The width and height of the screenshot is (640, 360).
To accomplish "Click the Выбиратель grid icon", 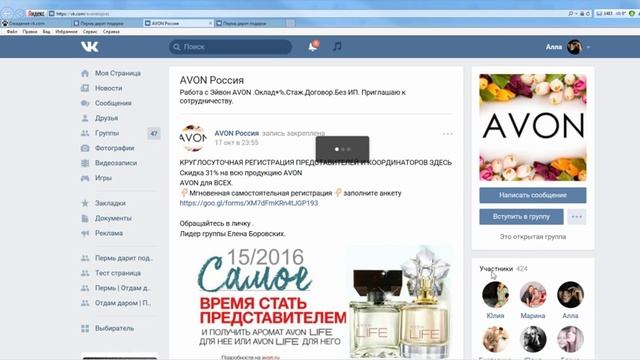I will [x=85, y=329].
